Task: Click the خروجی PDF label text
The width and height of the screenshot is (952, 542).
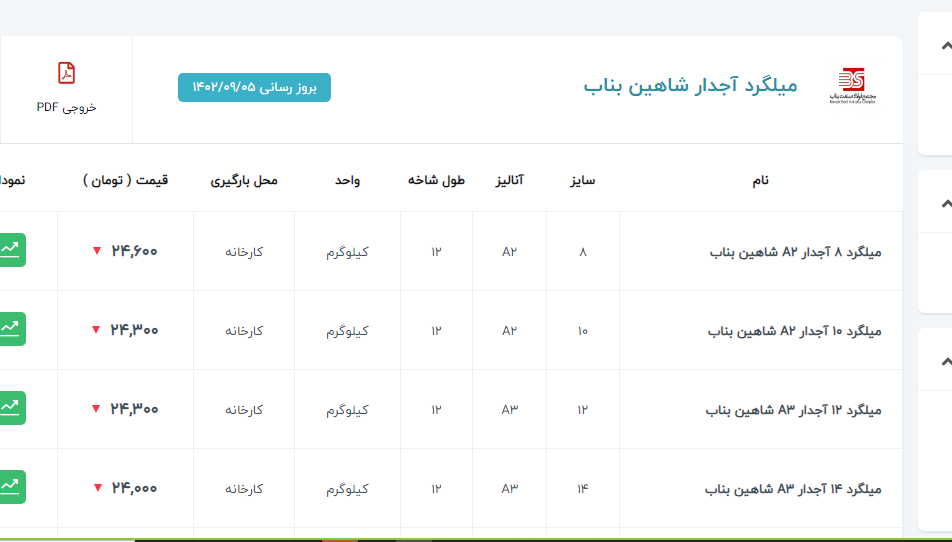Action: pyautogui.click(x=66, y=107)
